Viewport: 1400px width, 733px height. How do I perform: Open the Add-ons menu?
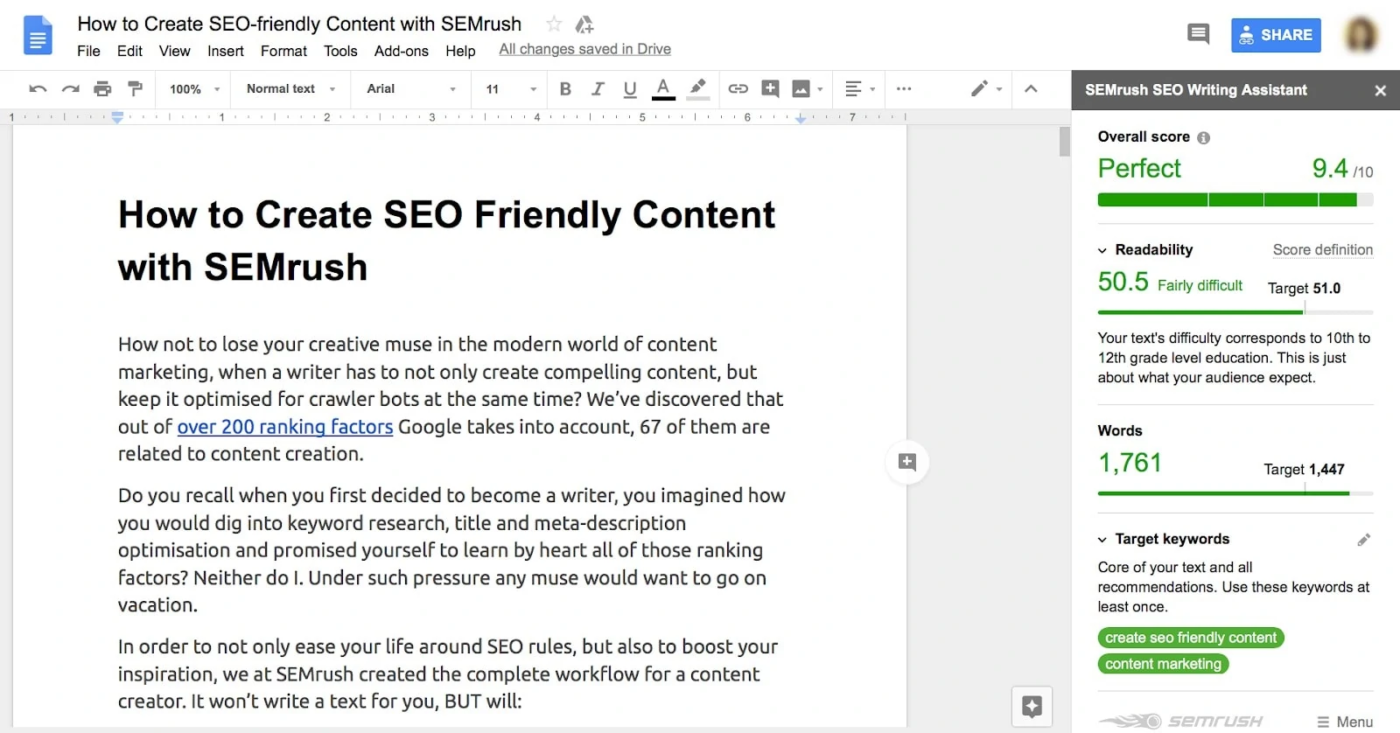[401, 51]
